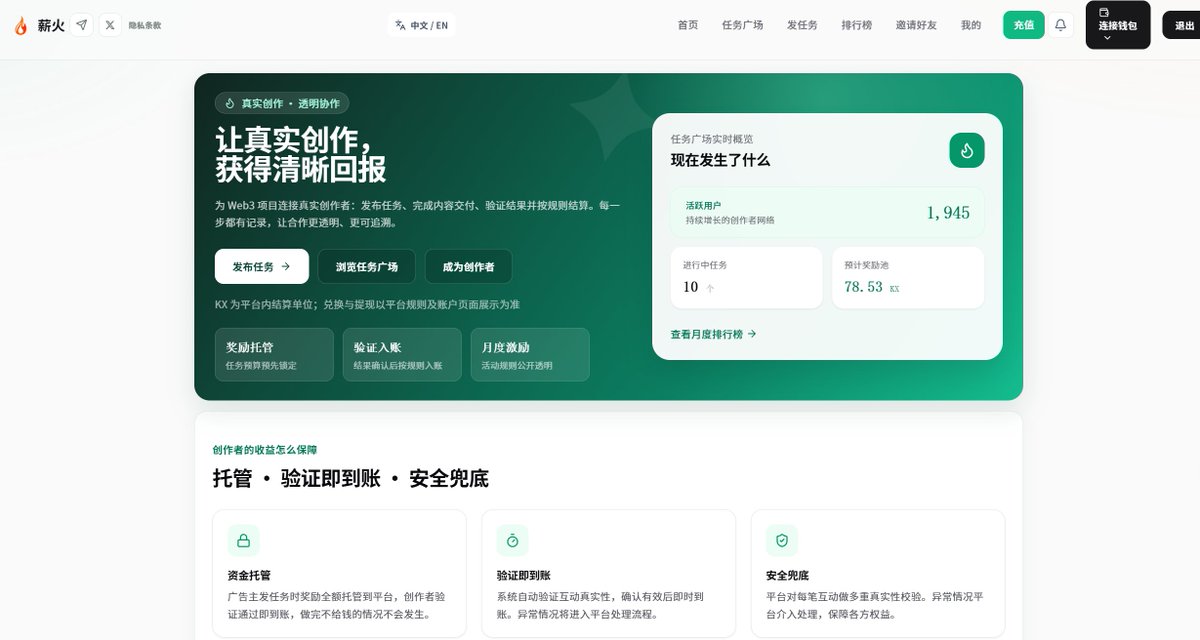Select the 验证入账 feature card
Image resolution: width=1200 pixels, height=640 pixels.
pyautogui.click(x=402, y=354)
